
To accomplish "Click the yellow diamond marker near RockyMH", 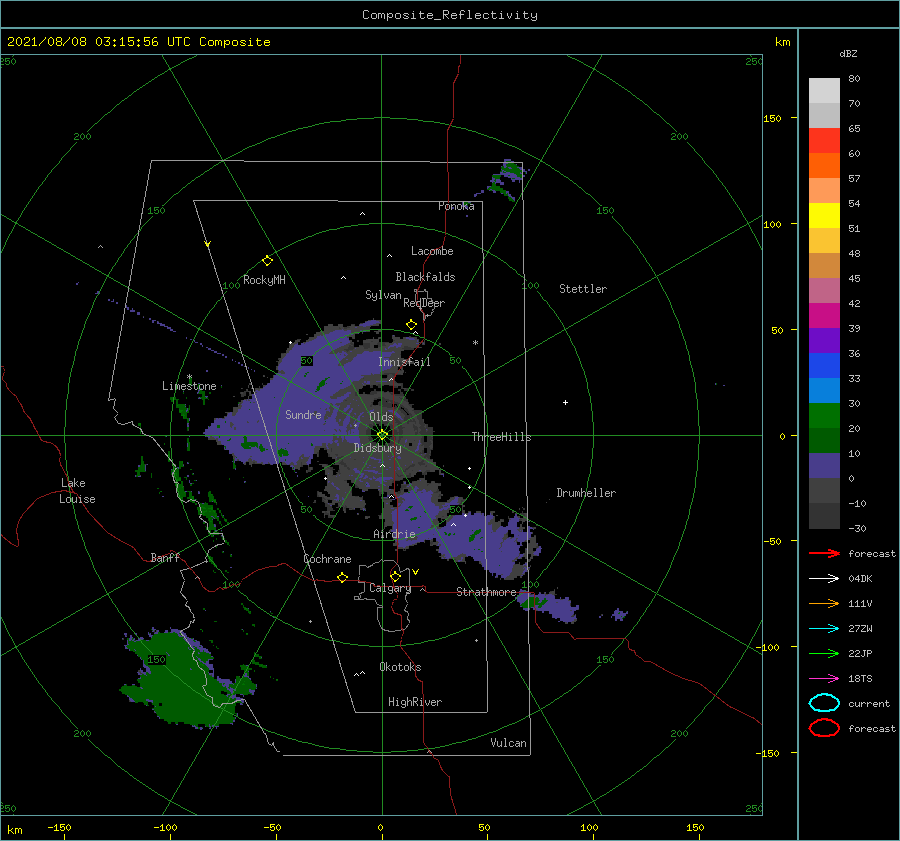I will [x=267, y=261].
